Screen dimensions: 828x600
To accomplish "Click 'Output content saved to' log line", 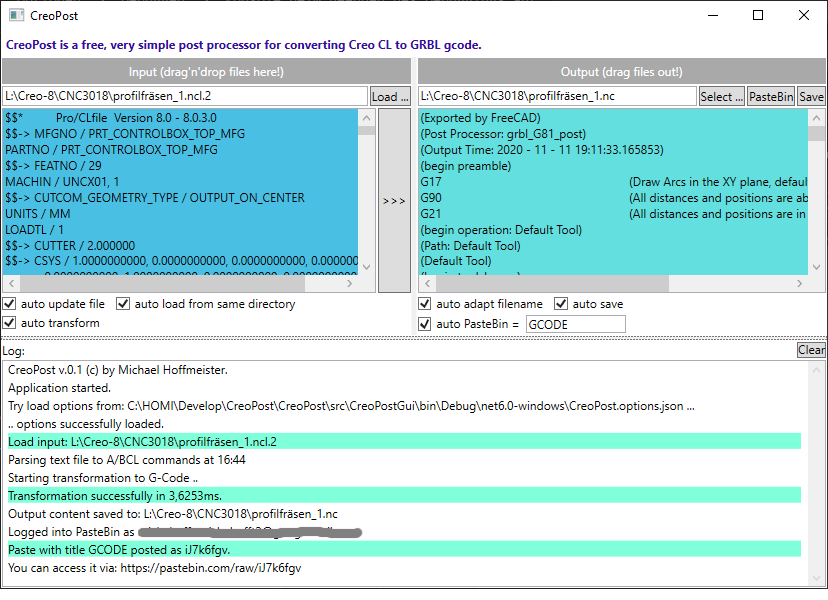I will point(173,514).
